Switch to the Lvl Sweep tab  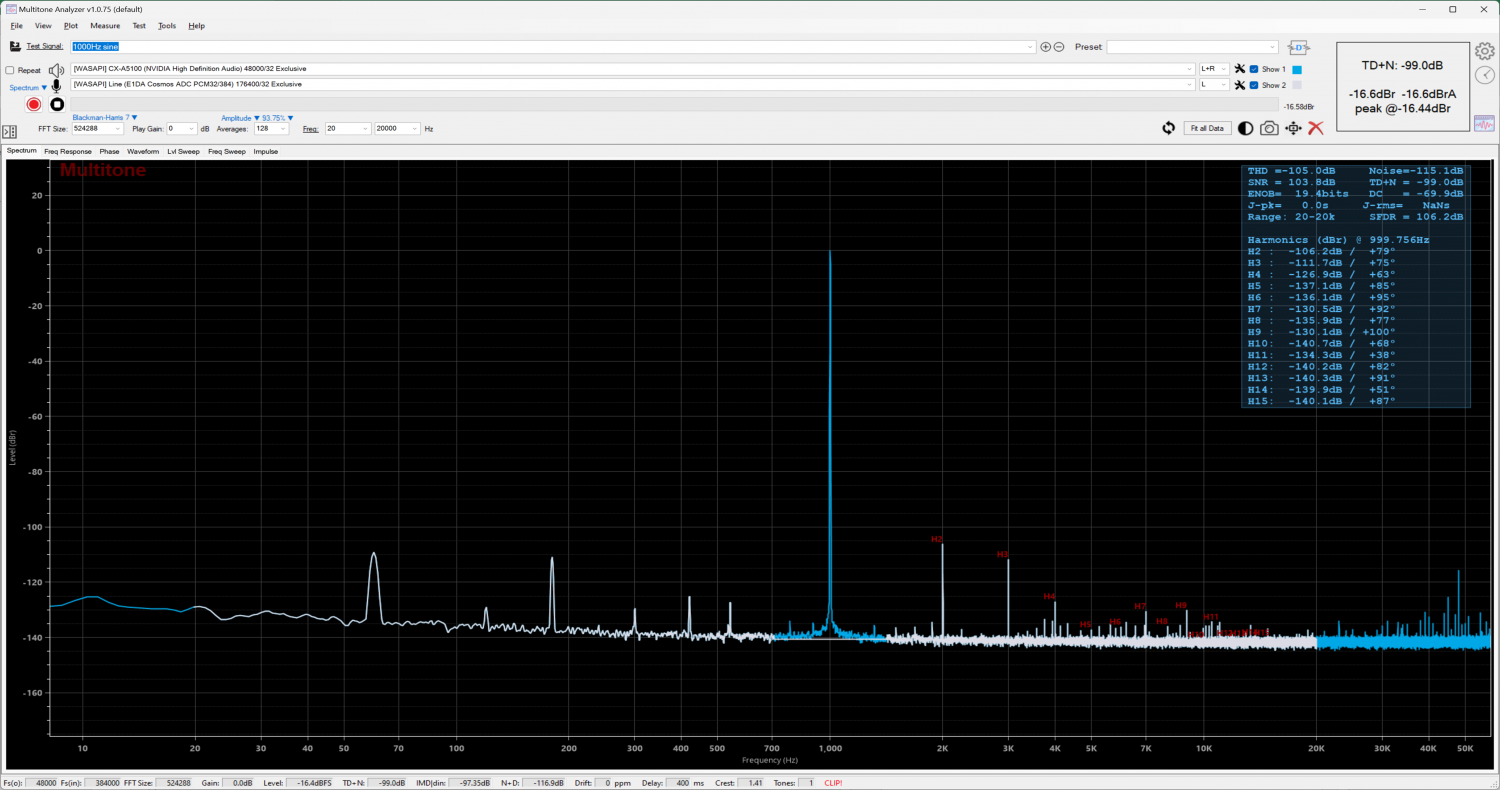183,152
